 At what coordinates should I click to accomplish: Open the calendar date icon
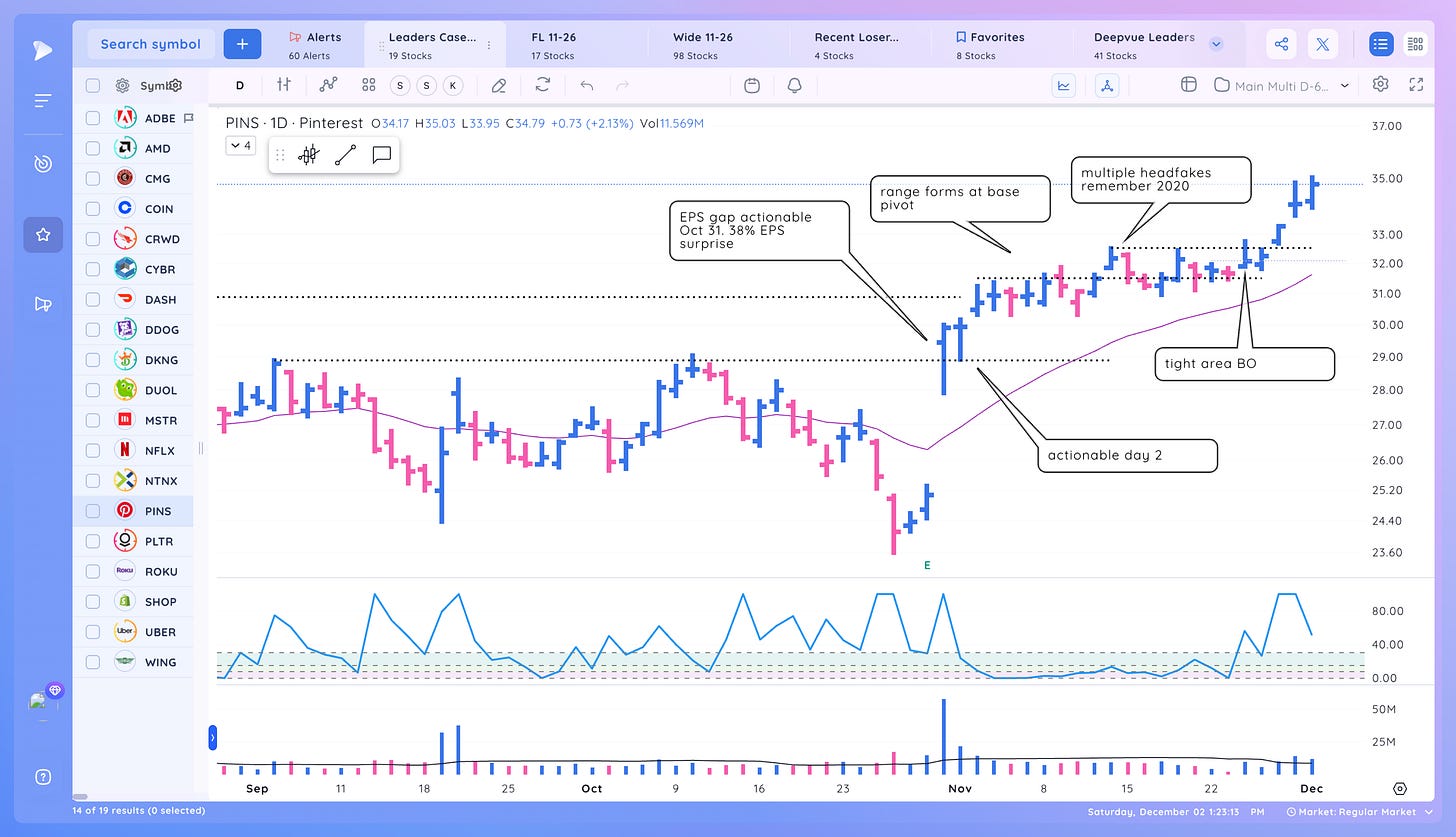click(752, 85)
